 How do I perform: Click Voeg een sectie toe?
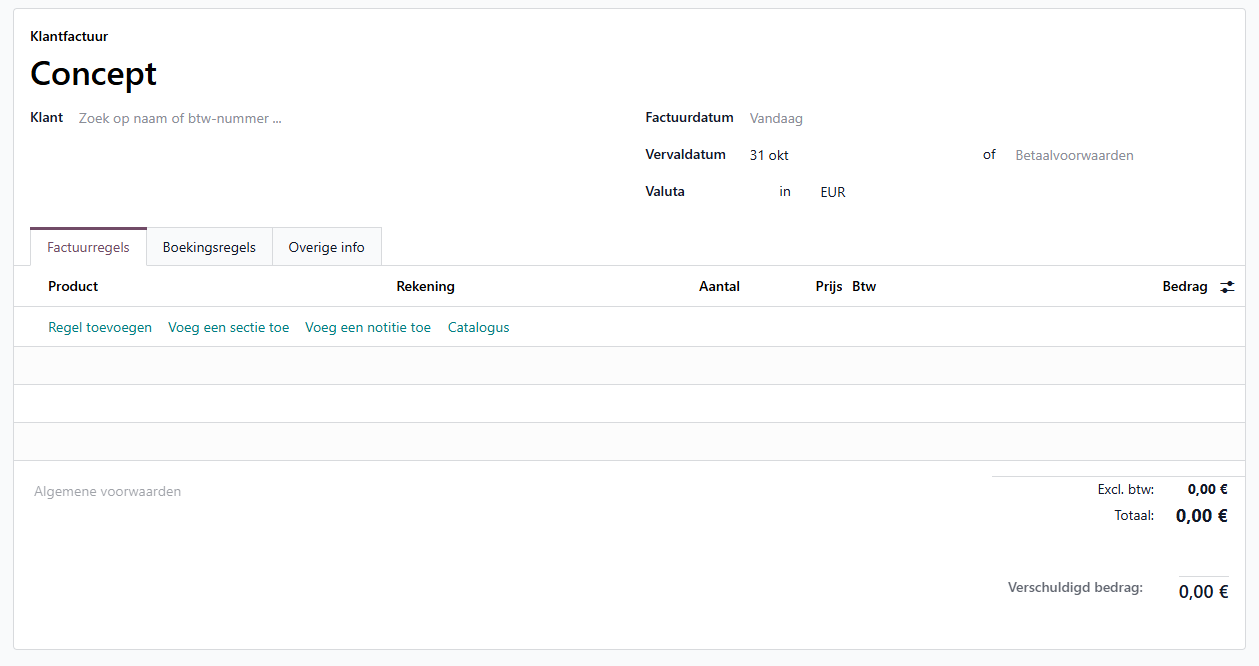click(228, 327)
